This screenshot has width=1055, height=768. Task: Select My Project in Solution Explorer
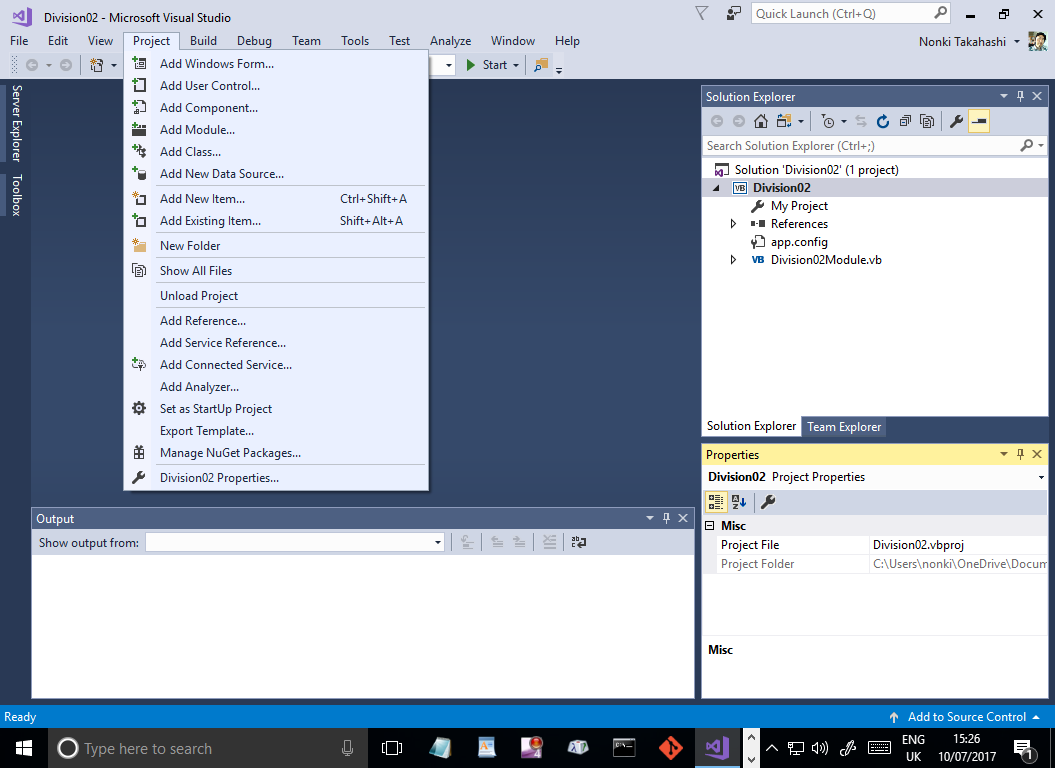[799, 206]
